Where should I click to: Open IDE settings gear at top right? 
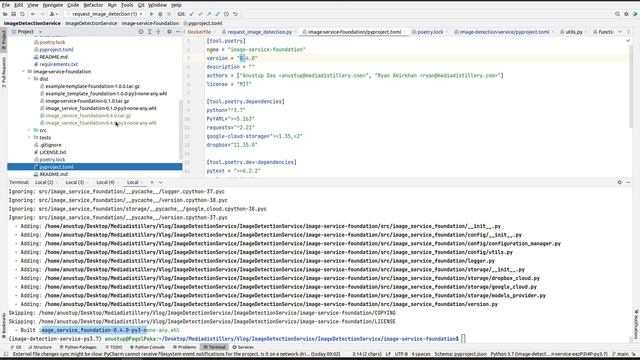coord(626,14)
